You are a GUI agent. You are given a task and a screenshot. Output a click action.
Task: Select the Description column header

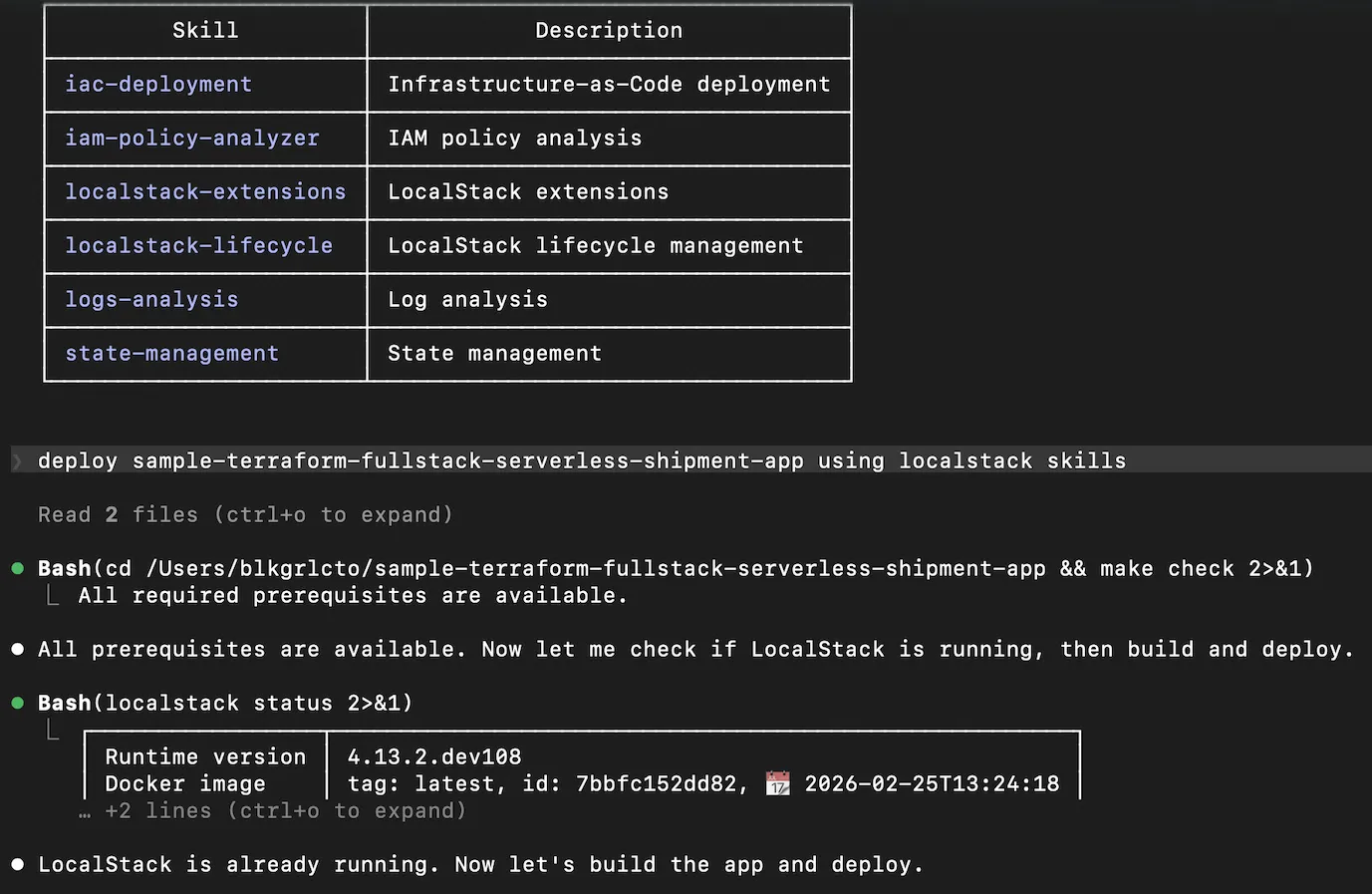click(609, 30)
